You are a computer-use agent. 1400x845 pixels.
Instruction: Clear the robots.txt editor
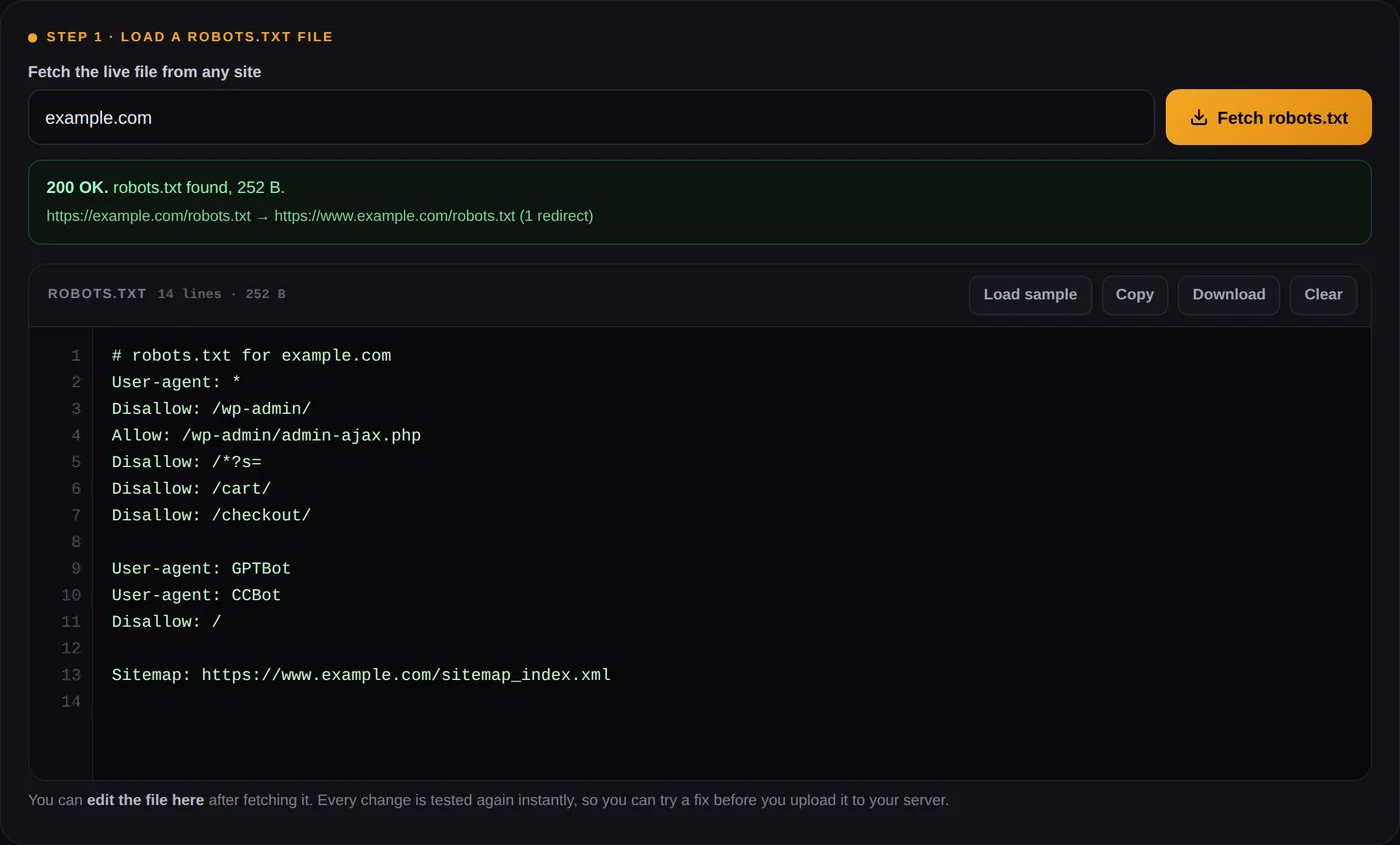[x=1323, y=295]
